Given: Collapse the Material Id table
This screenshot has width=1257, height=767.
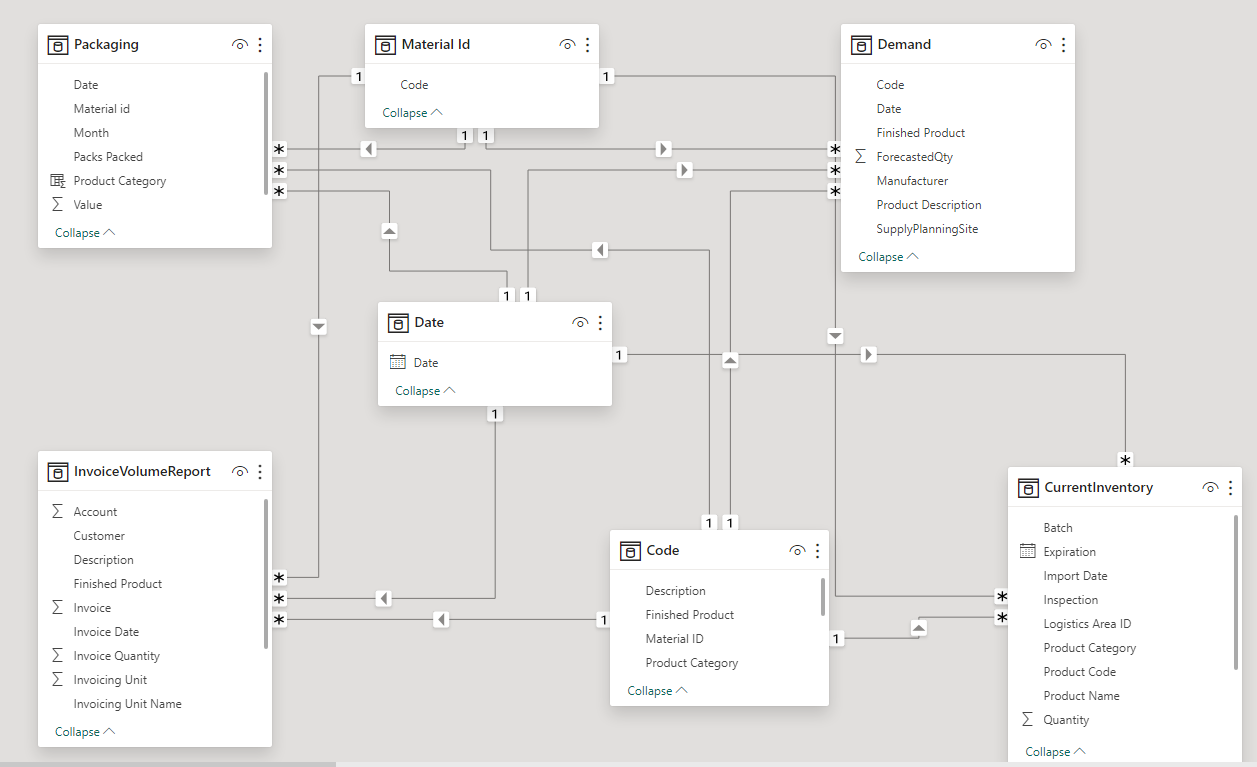Looking at the screenshot, I should [412, 113].
